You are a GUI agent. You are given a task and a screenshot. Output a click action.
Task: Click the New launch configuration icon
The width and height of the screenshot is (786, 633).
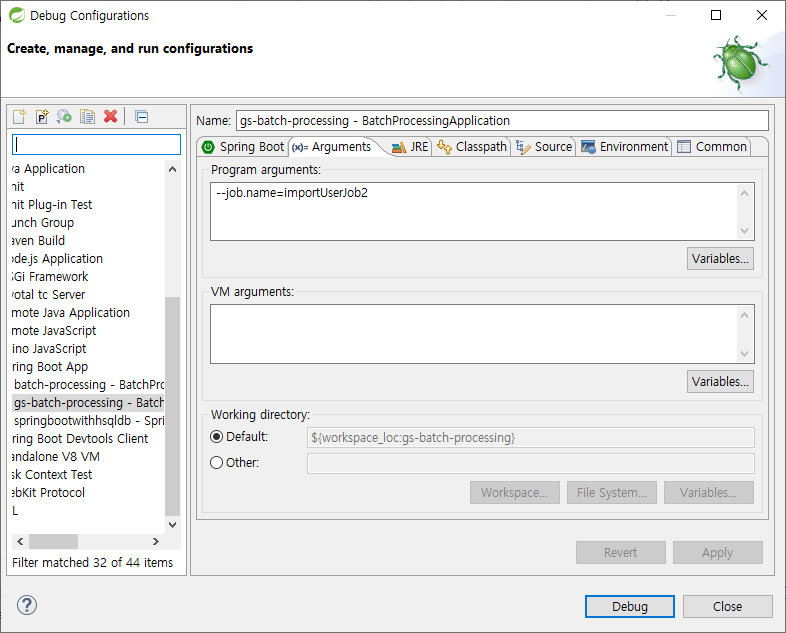coord(19,116)
